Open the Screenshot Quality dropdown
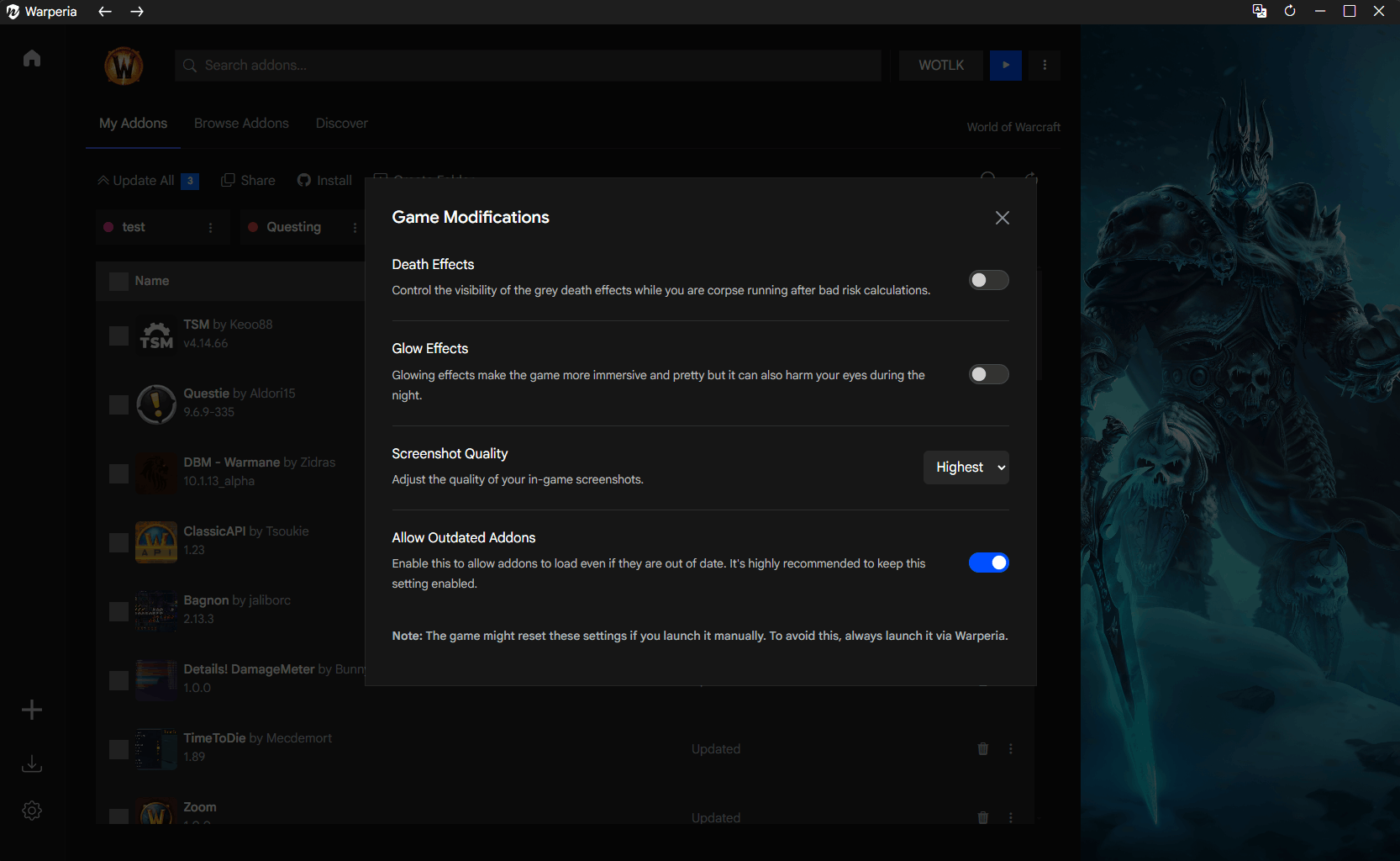The height and width of the screenshot is (861, 1400). (x=966, y=467)
